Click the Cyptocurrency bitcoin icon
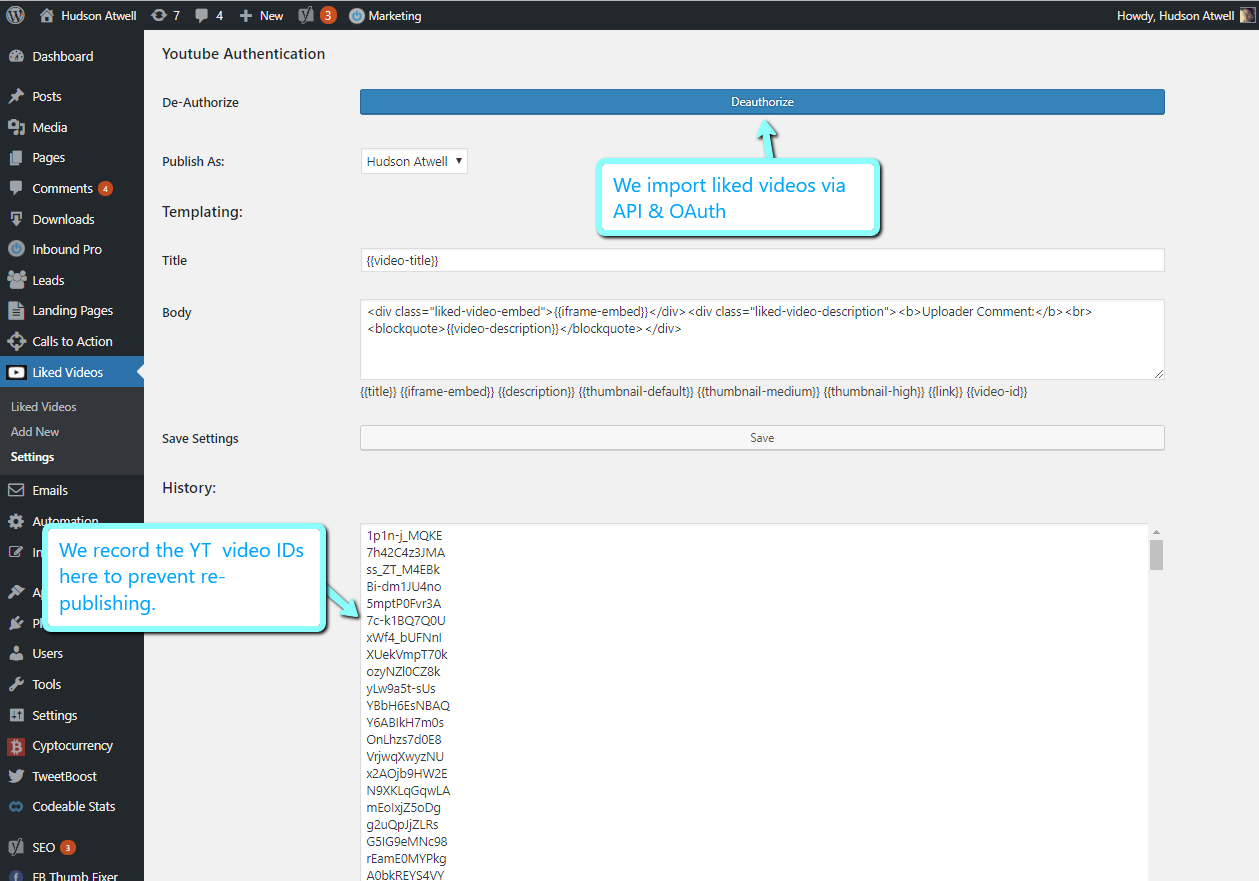The width and height of the screenshot is (1259, 881). [16, 746]
